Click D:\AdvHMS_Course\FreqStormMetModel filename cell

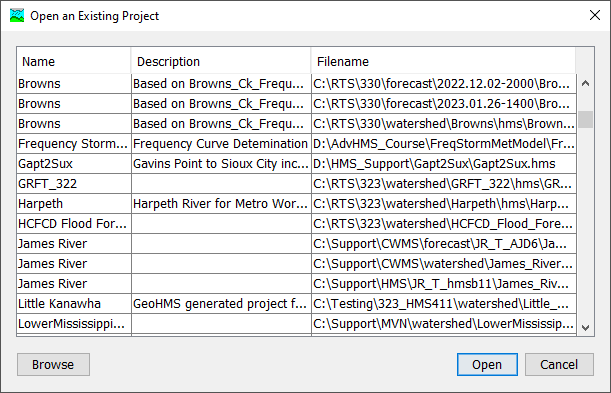coord(444,144)
